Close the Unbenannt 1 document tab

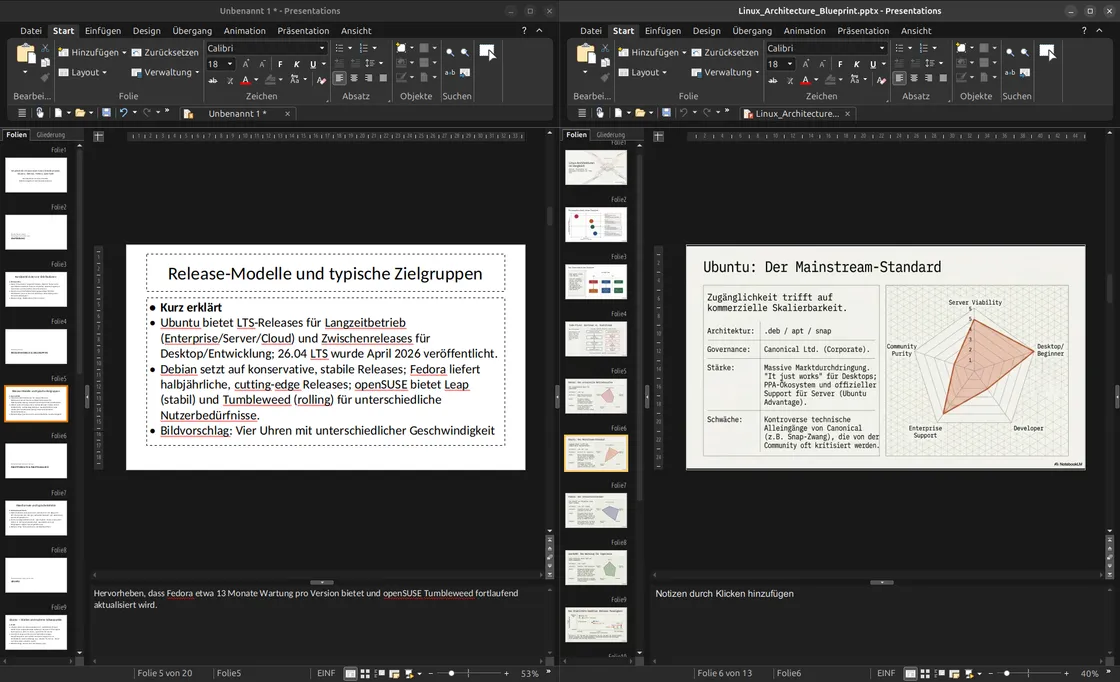click(288, 114)
